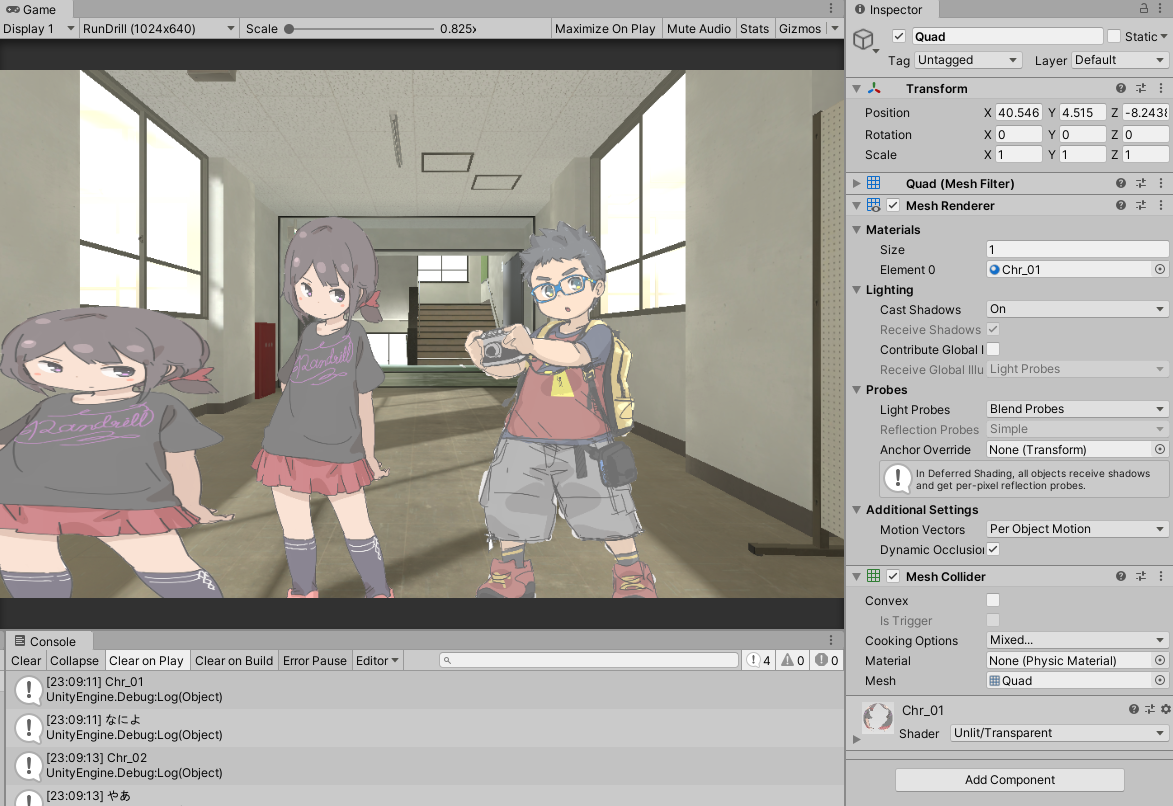Toggle console info message count filter

tap(759, 660)
